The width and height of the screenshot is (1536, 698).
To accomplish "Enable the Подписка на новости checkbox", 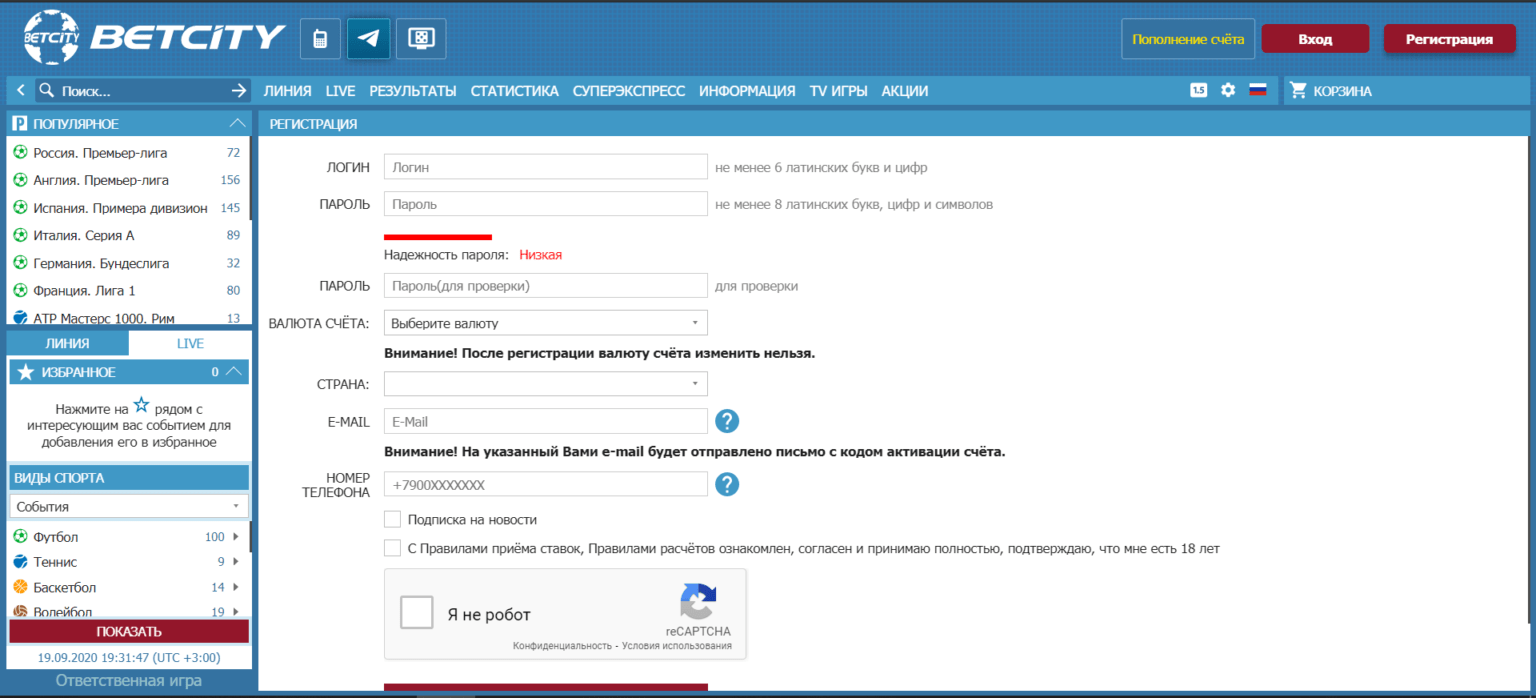I will pos(393,520).
